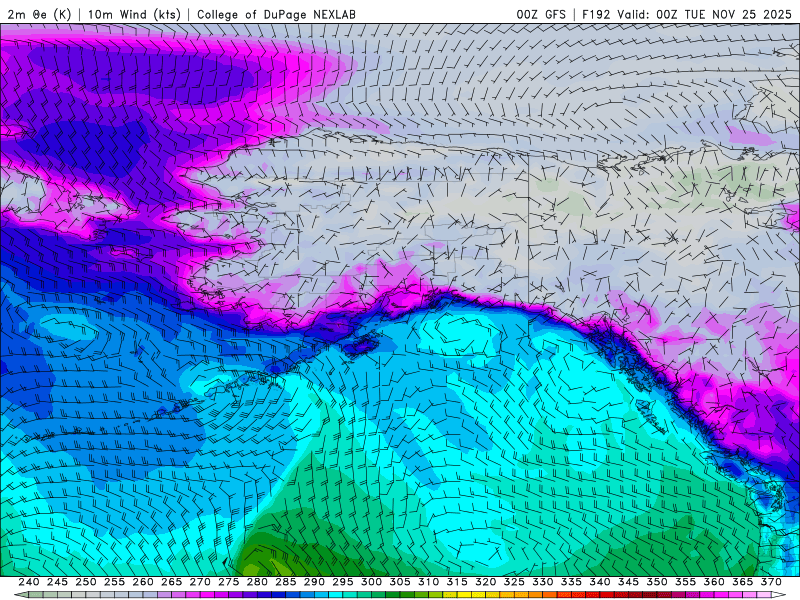Click the 275 colorbar scale label
This screenshot has height=600, width=800.
pos(229,582)
